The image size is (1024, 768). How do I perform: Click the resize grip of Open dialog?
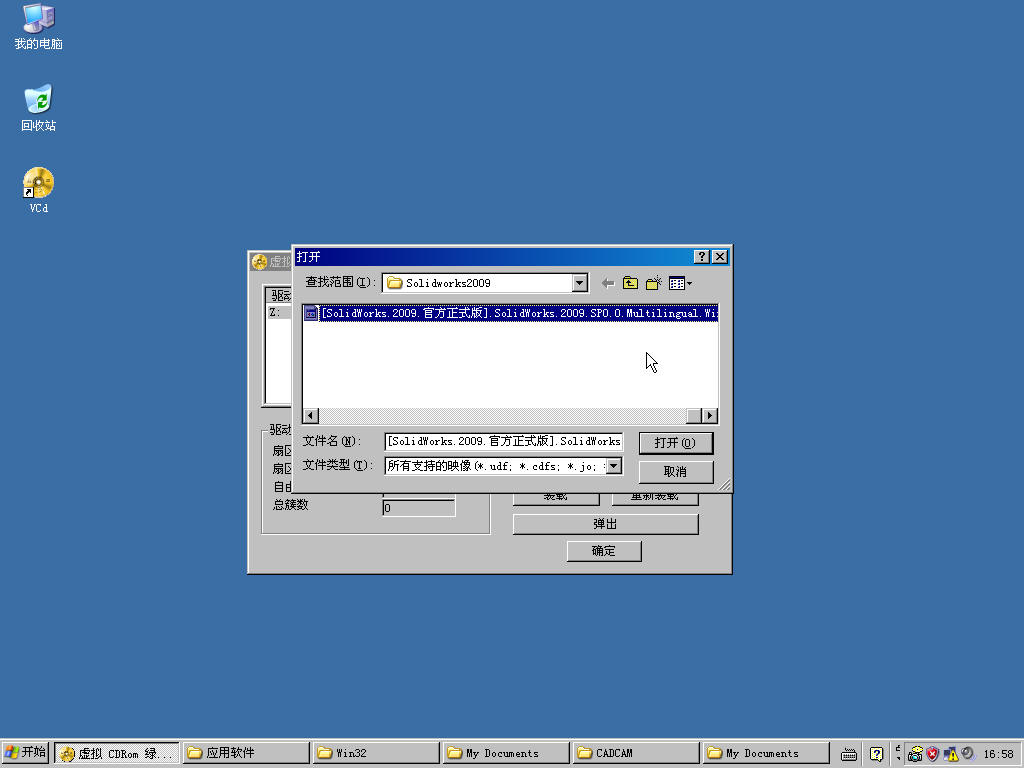click(725, 485)
